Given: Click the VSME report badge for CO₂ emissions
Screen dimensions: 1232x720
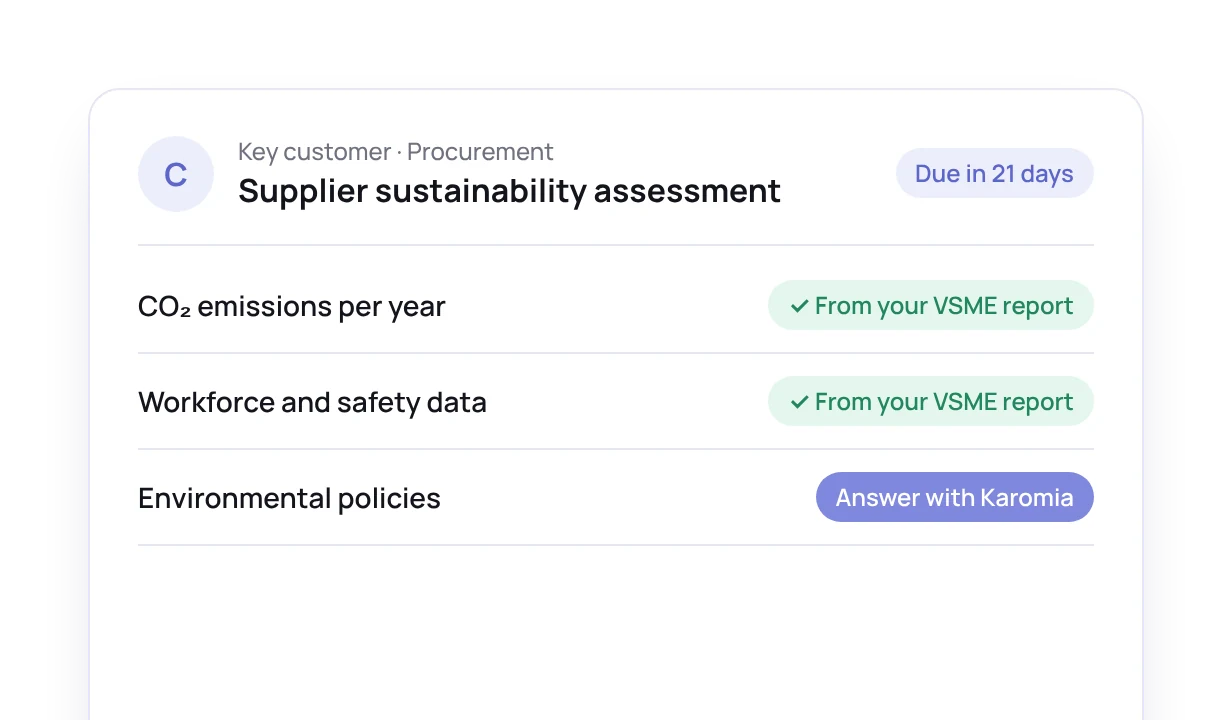Looking at the screenshot, I should 931,305.
